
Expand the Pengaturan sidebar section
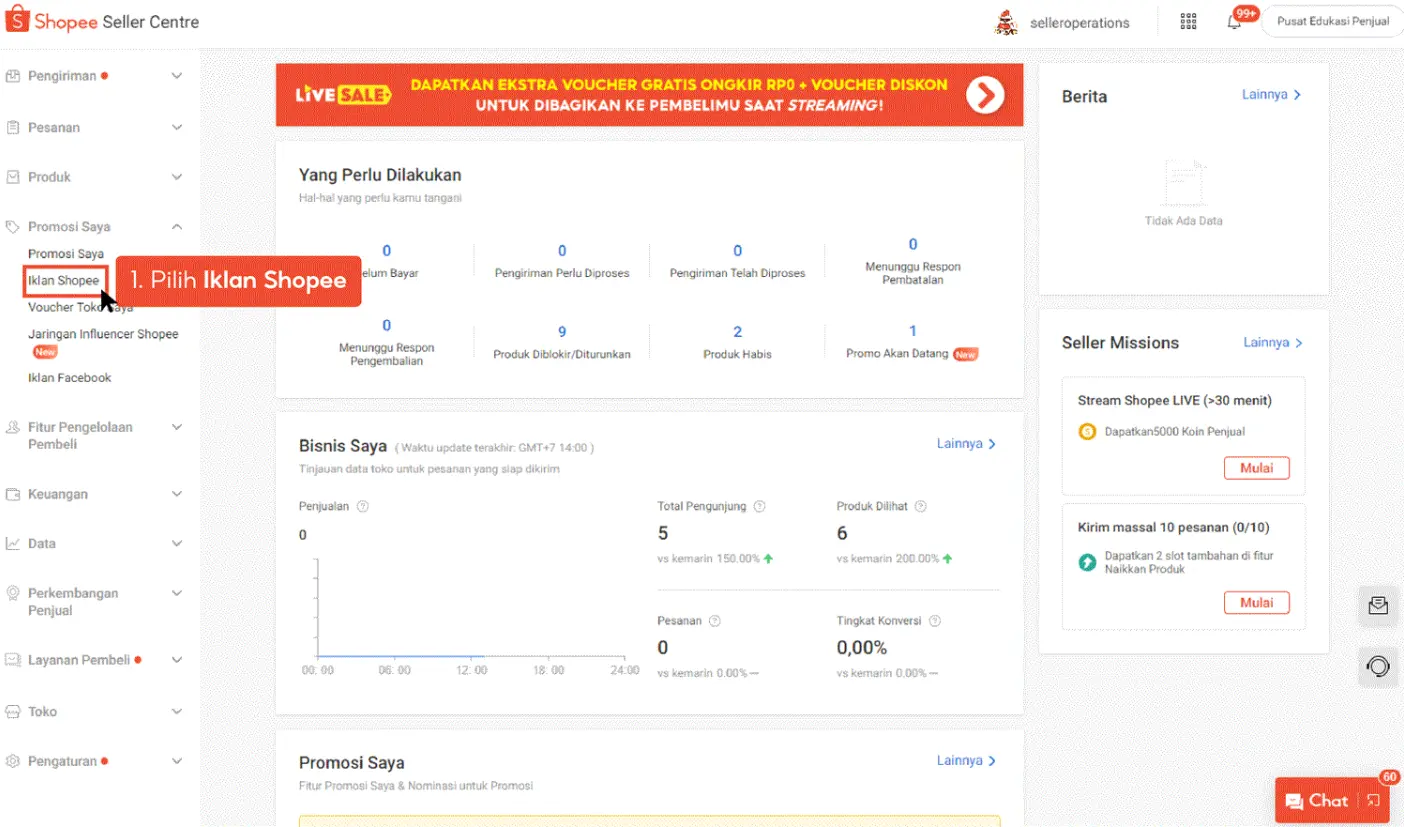[x=177, y=760]
